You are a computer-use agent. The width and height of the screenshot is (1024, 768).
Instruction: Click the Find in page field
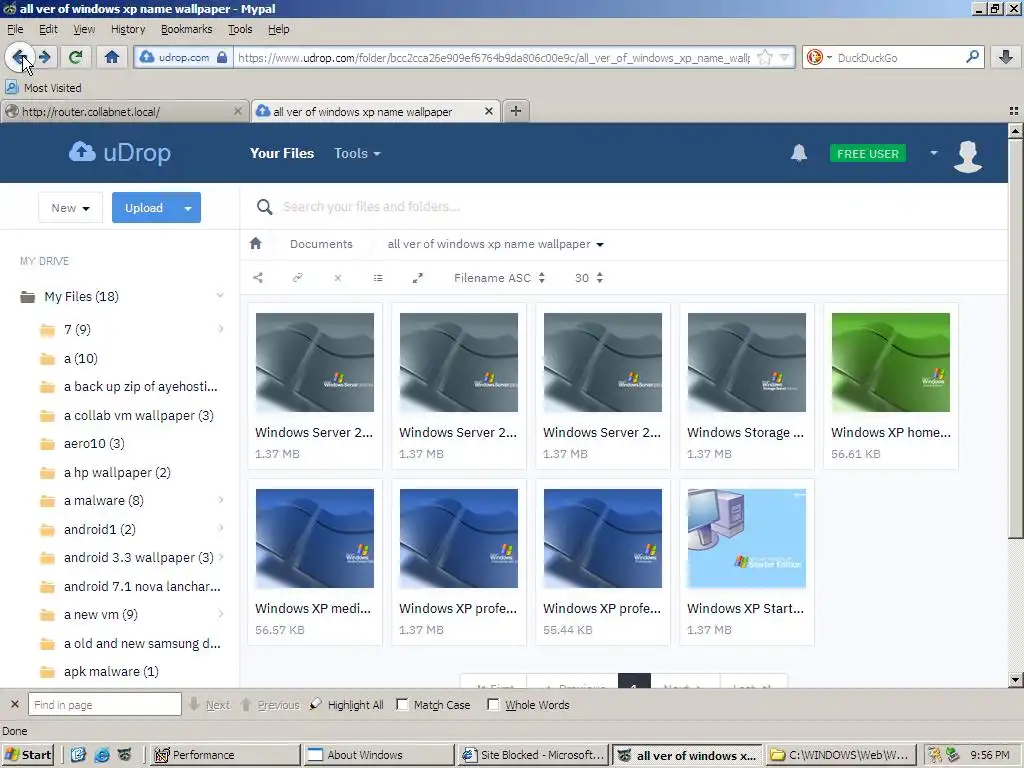coord(104,705)
